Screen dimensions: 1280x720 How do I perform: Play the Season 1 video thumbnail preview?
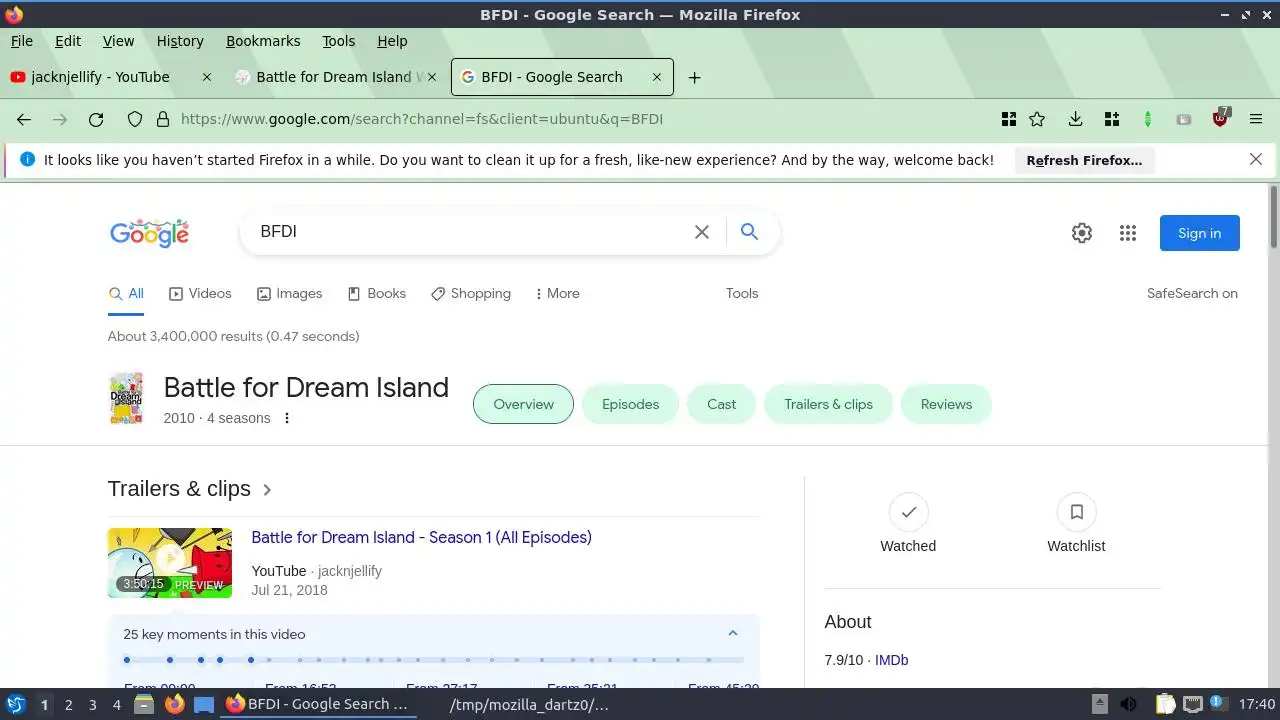[170, 563]
